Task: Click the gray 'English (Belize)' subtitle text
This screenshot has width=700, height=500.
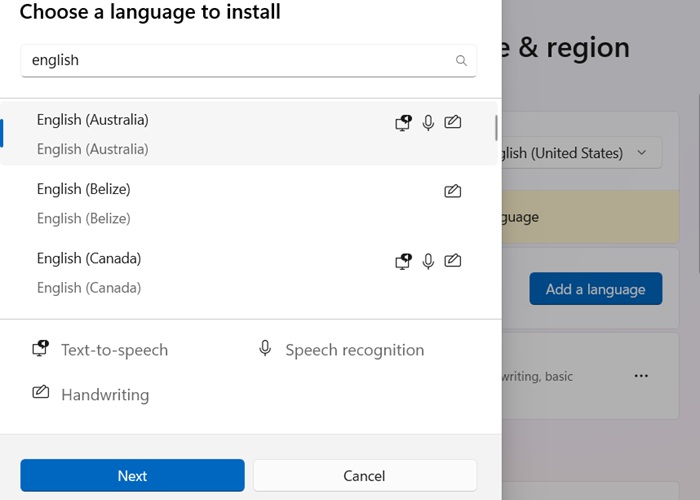Action: click(84, 218)
